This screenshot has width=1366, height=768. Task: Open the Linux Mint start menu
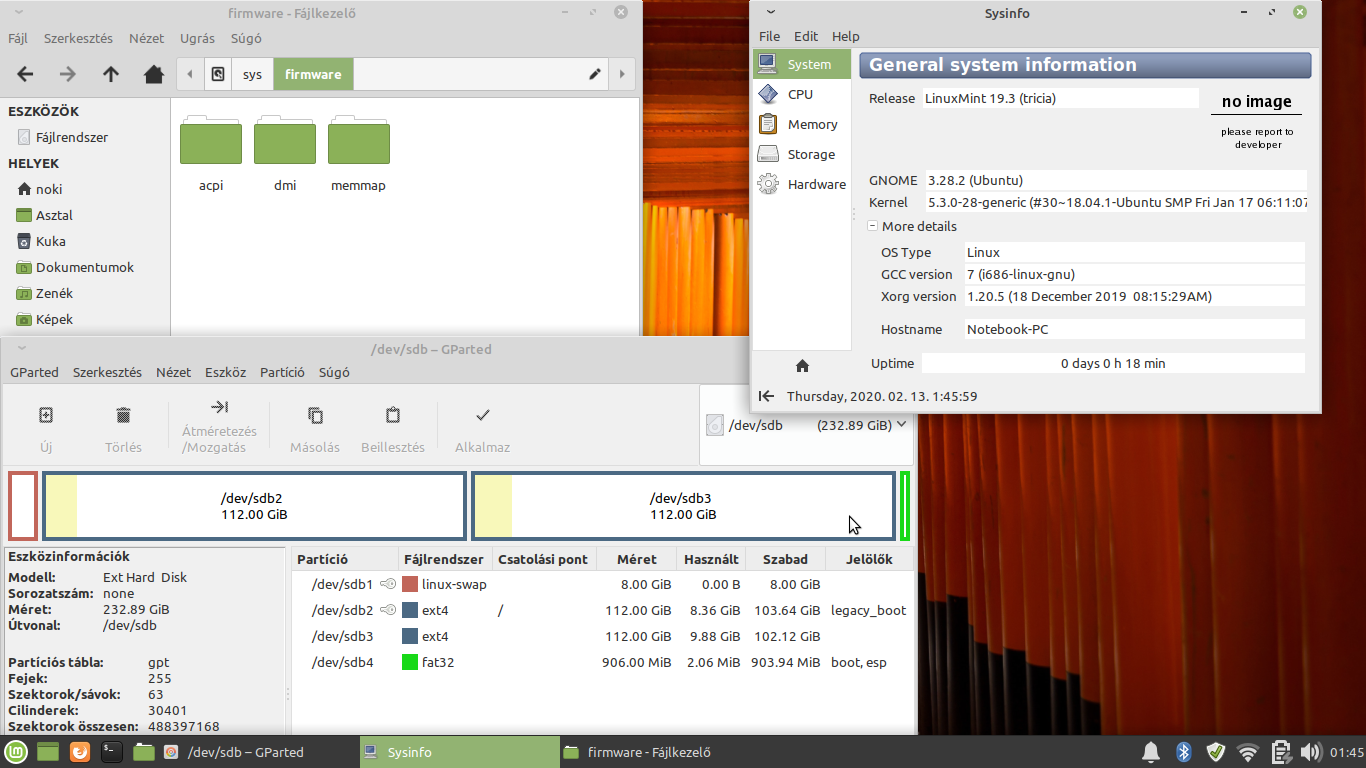click(x=17, y=751)
